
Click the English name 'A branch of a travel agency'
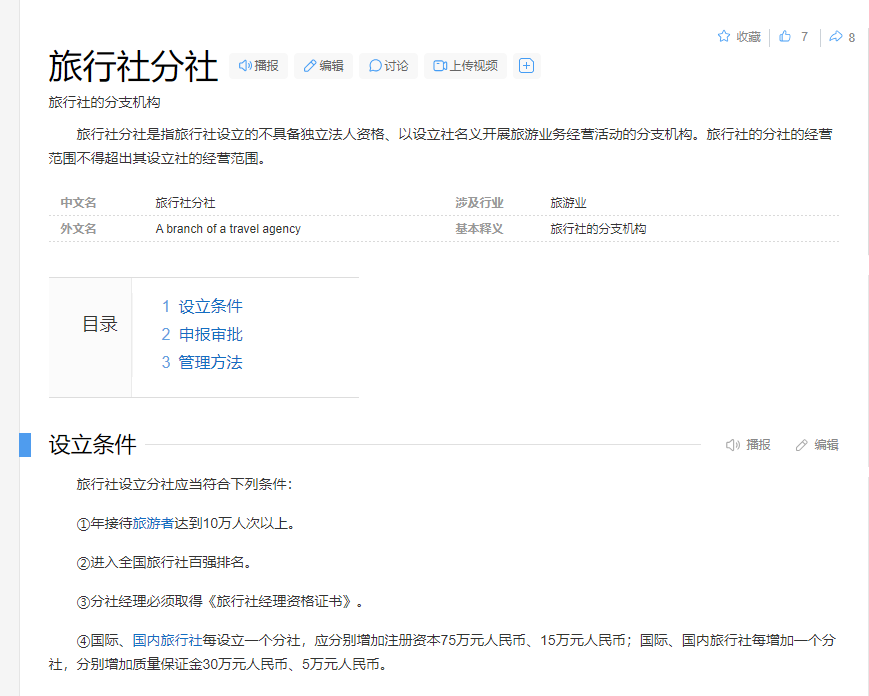click(x=228, y=229)
